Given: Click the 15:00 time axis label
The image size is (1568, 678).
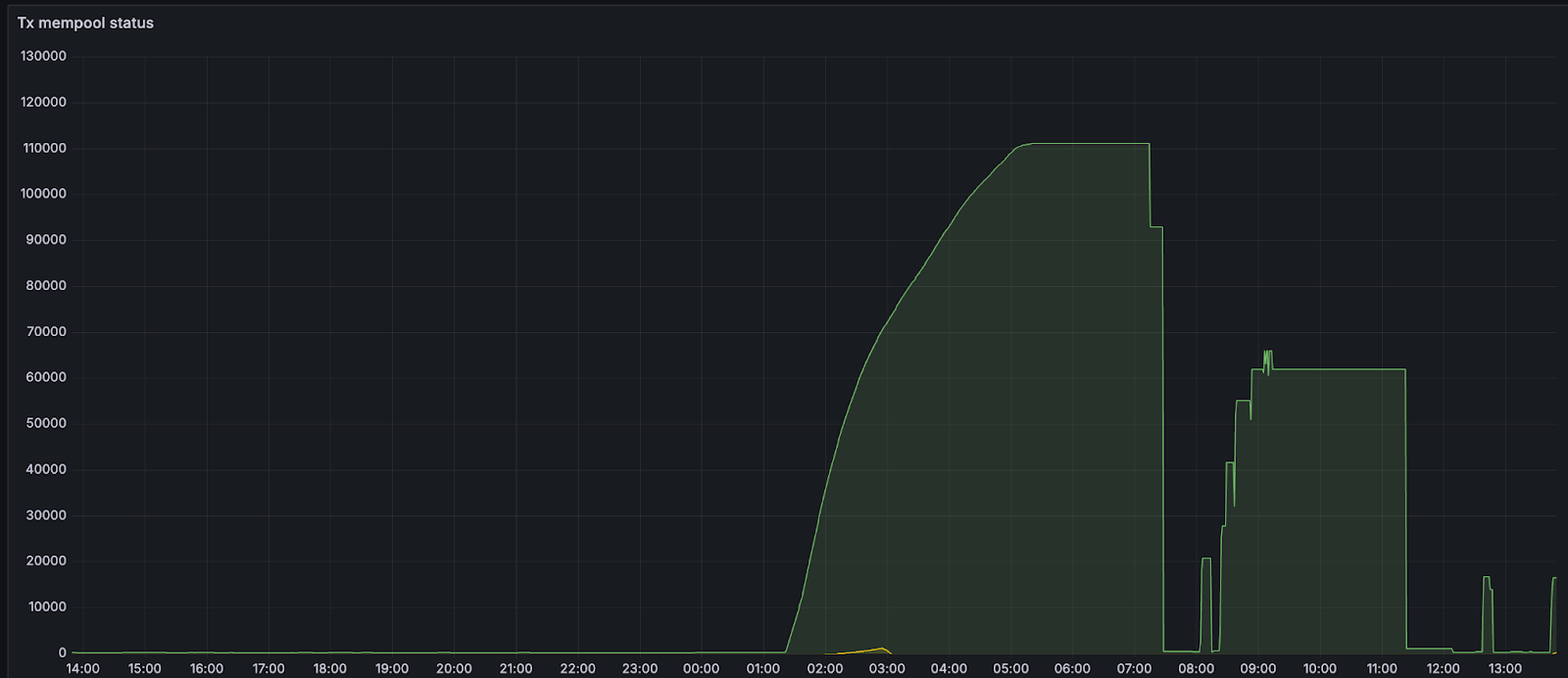Looking at the screenshot, I should [x=144, y=668].
